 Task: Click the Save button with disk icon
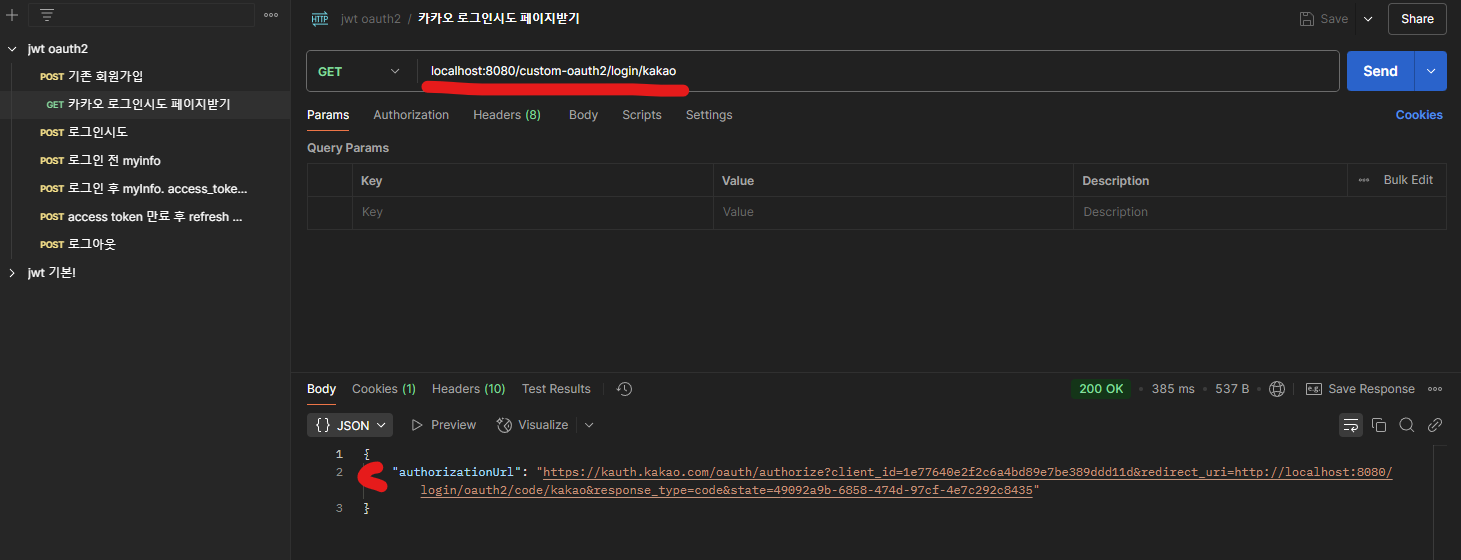click(x=1323, y=19)
